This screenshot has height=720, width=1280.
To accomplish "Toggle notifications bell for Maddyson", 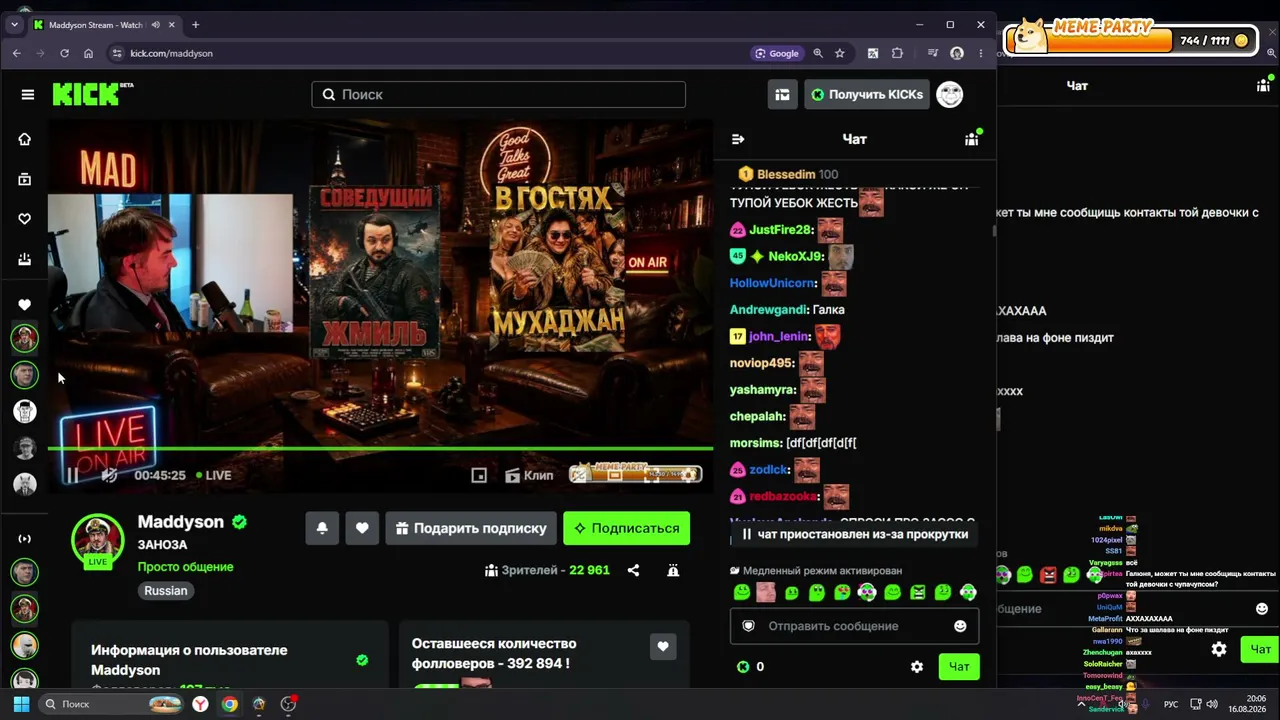I will click(x=322, y=528).
